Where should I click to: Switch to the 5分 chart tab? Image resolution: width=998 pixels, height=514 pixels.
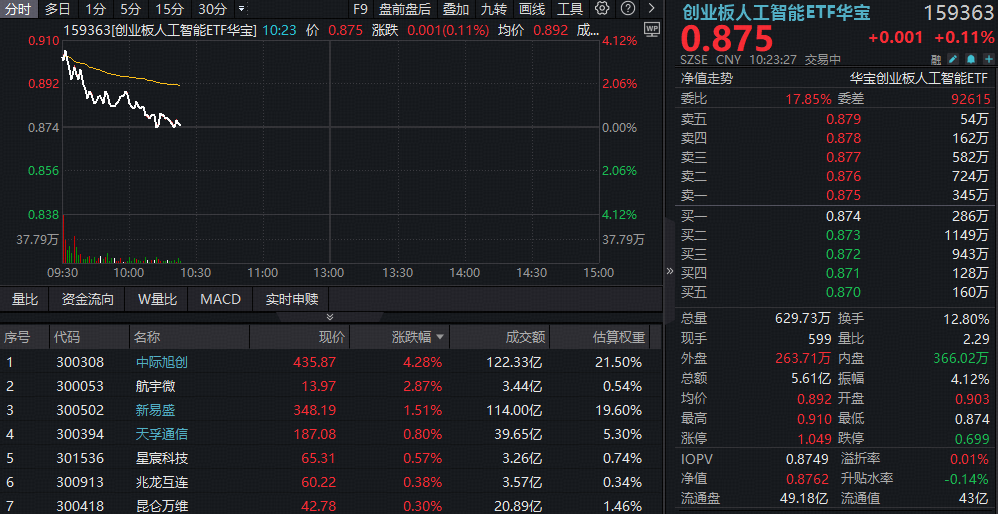coord(131,9)
